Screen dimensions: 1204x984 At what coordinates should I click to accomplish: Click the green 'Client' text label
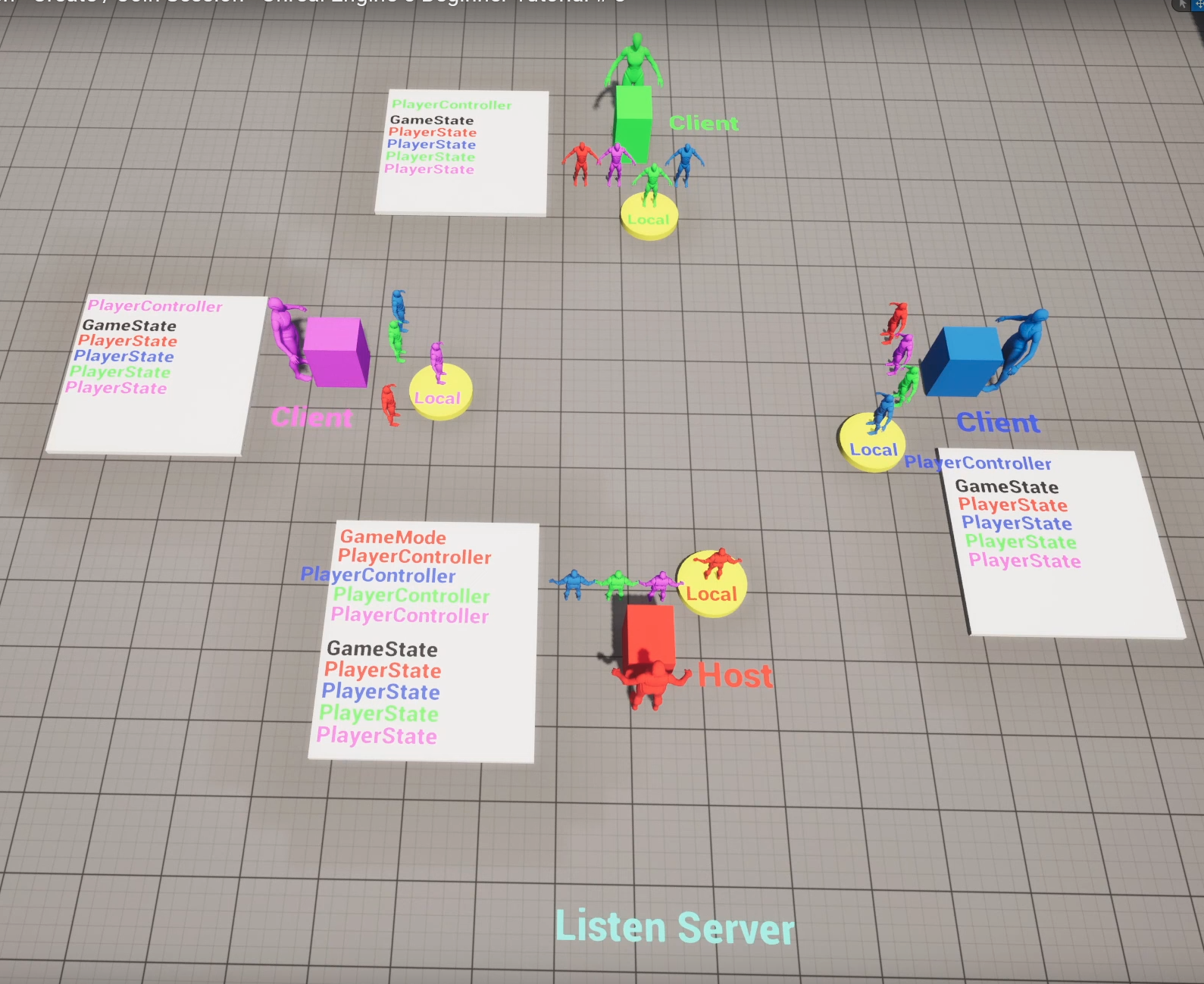coord(703,123)
